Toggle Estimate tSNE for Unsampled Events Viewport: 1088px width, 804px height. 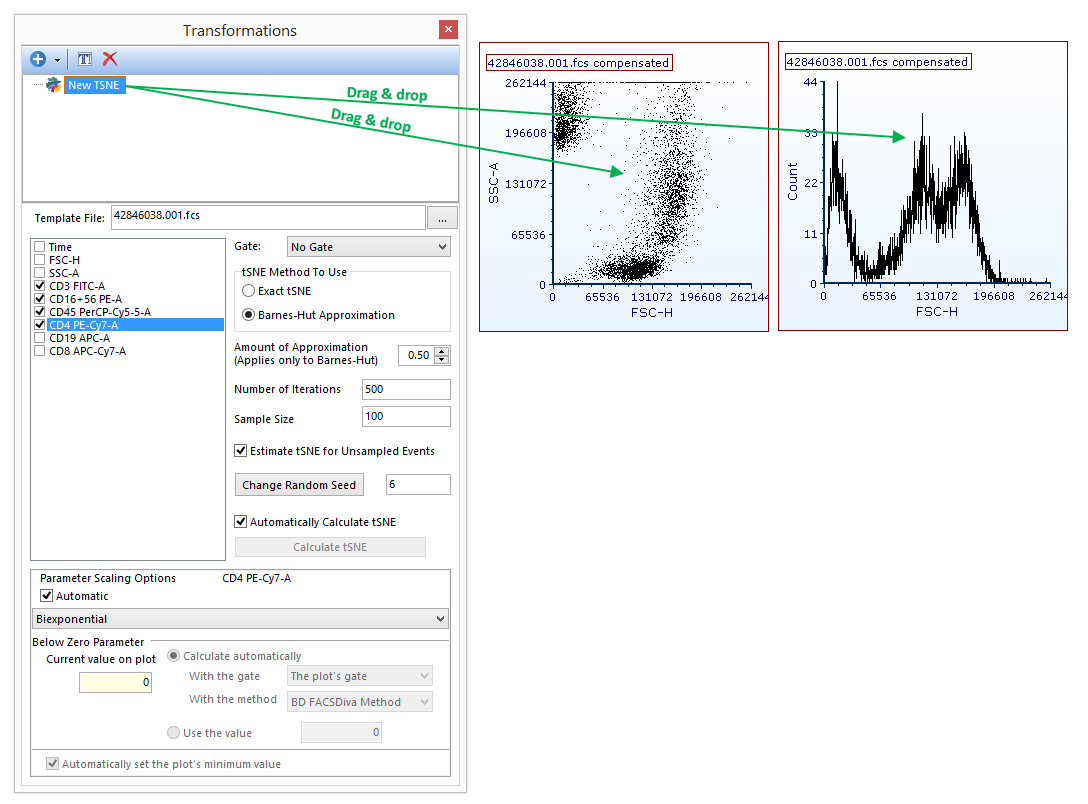[x=241, y=451]
